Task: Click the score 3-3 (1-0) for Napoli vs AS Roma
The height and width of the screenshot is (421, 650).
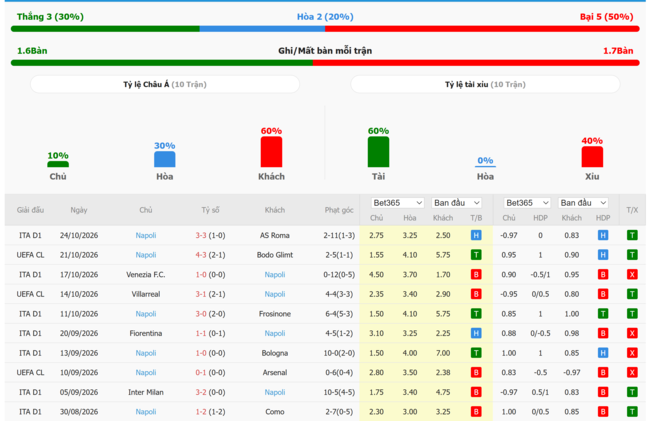Action: coord(211,235)
